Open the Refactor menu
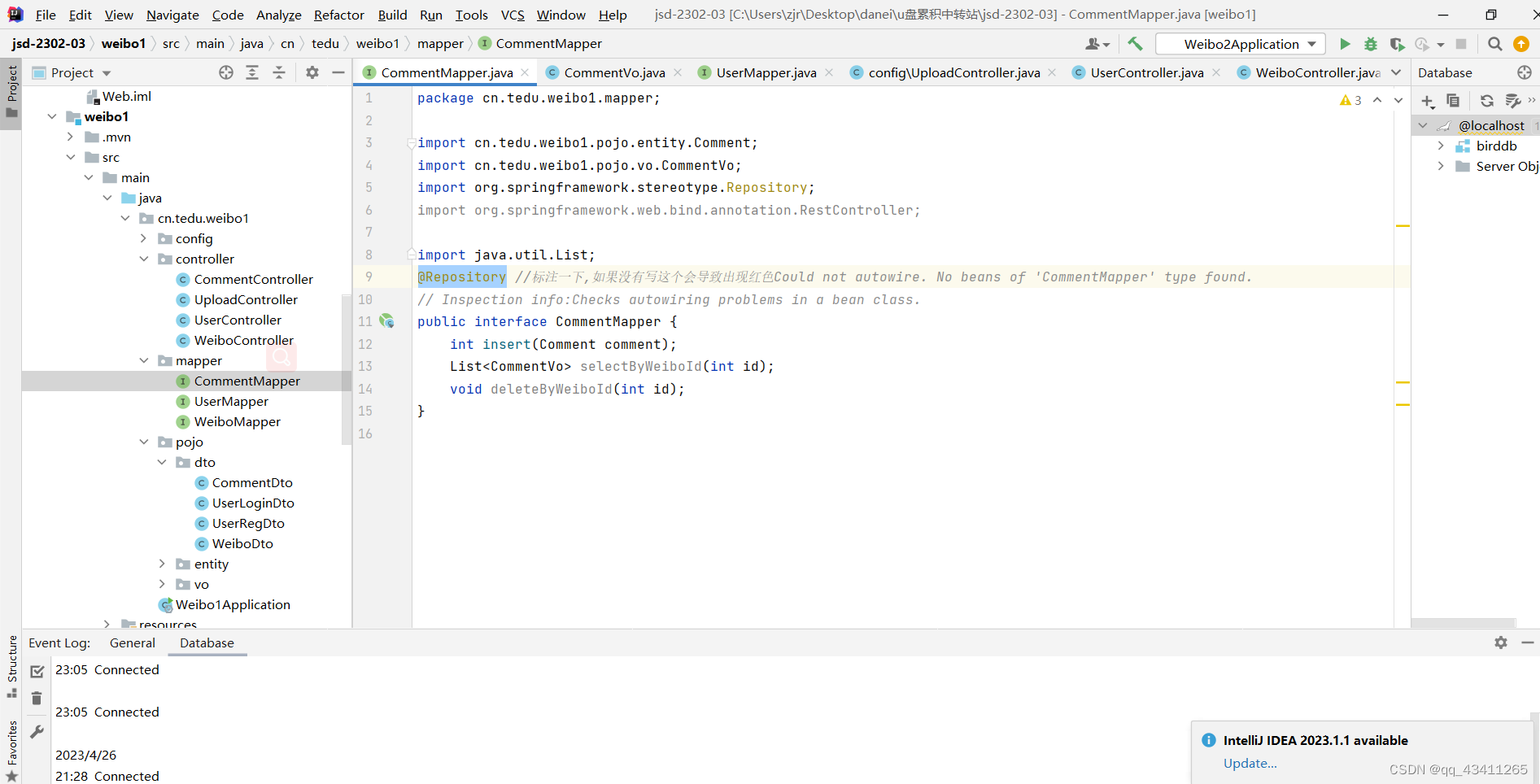 click(x=338, y=15)
